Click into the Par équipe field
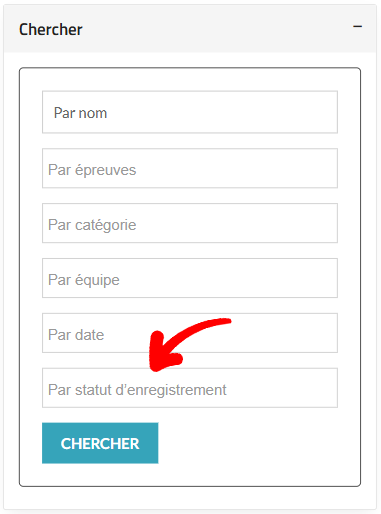The image size is (381, 514). point(190,278)
